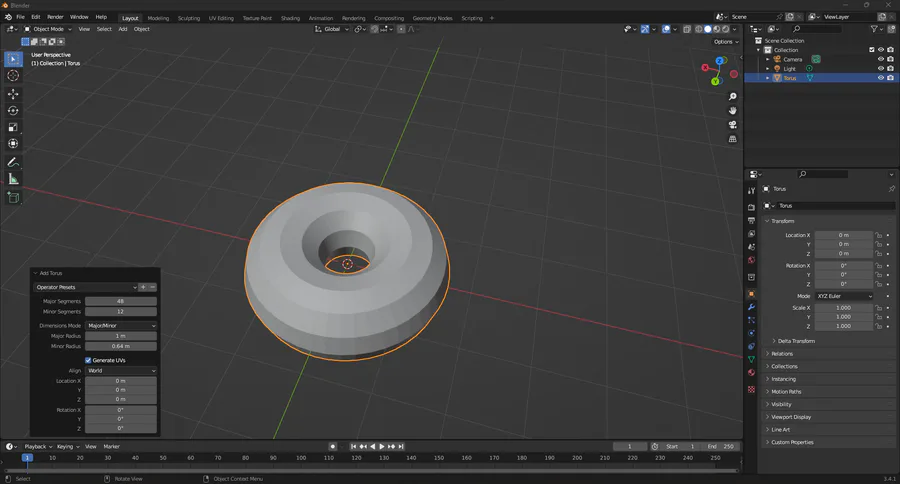Add an operator preset with plus button
The height and width of the screenshot is (484, 900).
tap(143, 287)
